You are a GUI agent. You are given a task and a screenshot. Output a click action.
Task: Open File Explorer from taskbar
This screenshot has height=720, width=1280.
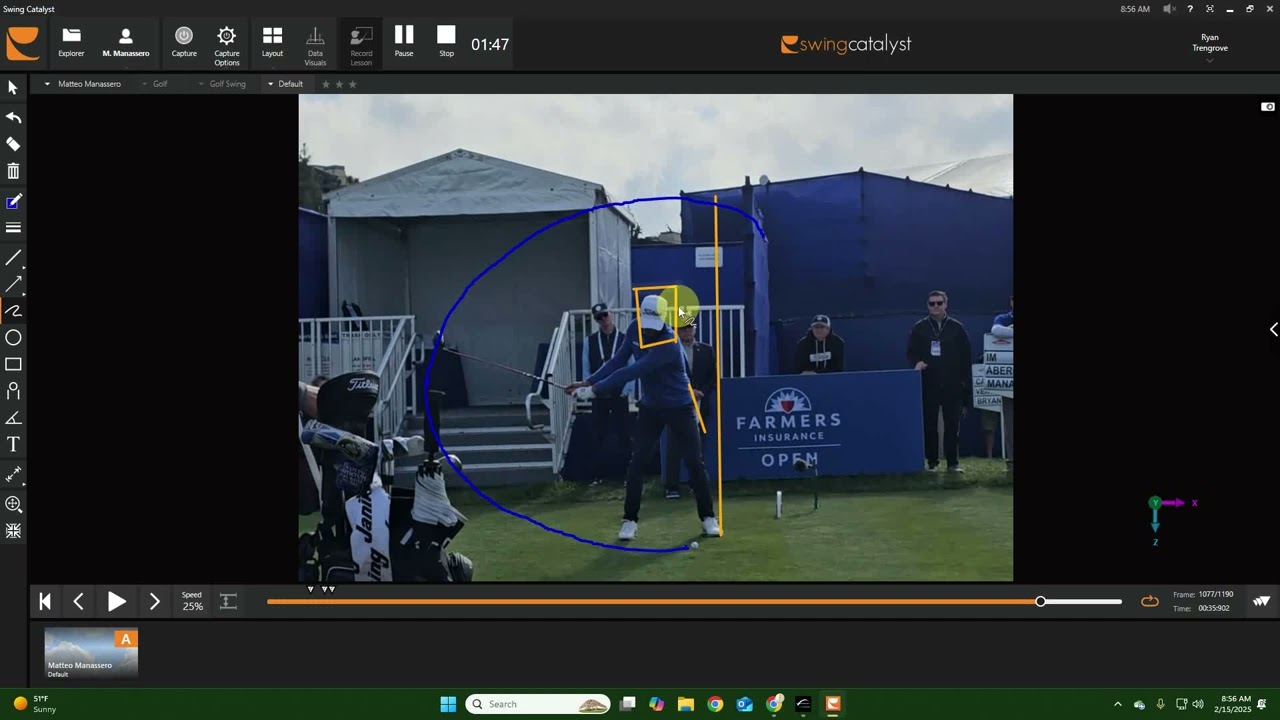[685, 704]
